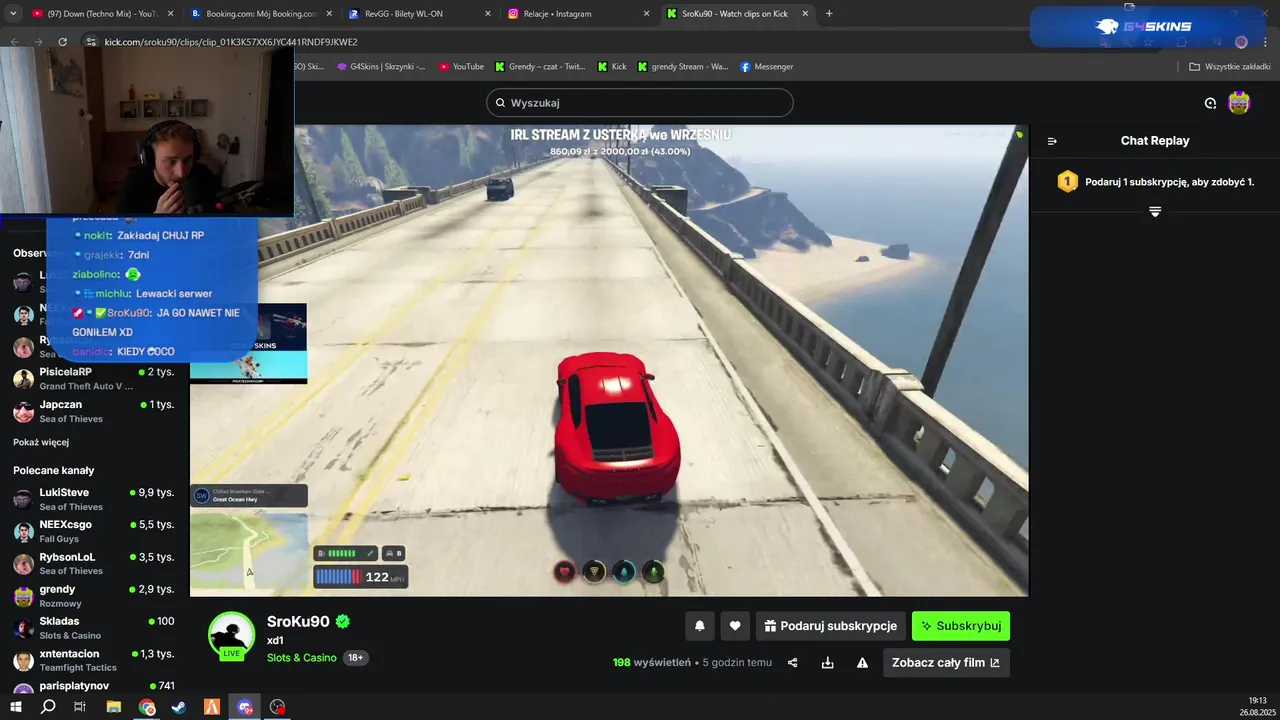Open the Grendy – czat bookmark

point(540,67)
